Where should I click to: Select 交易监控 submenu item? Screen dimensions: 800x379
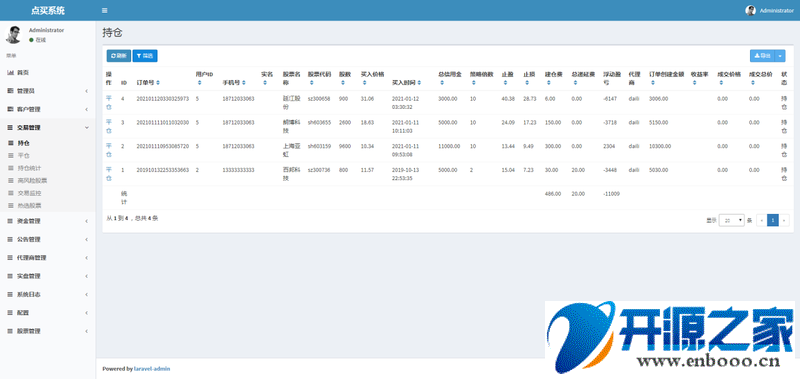[47, 193]
